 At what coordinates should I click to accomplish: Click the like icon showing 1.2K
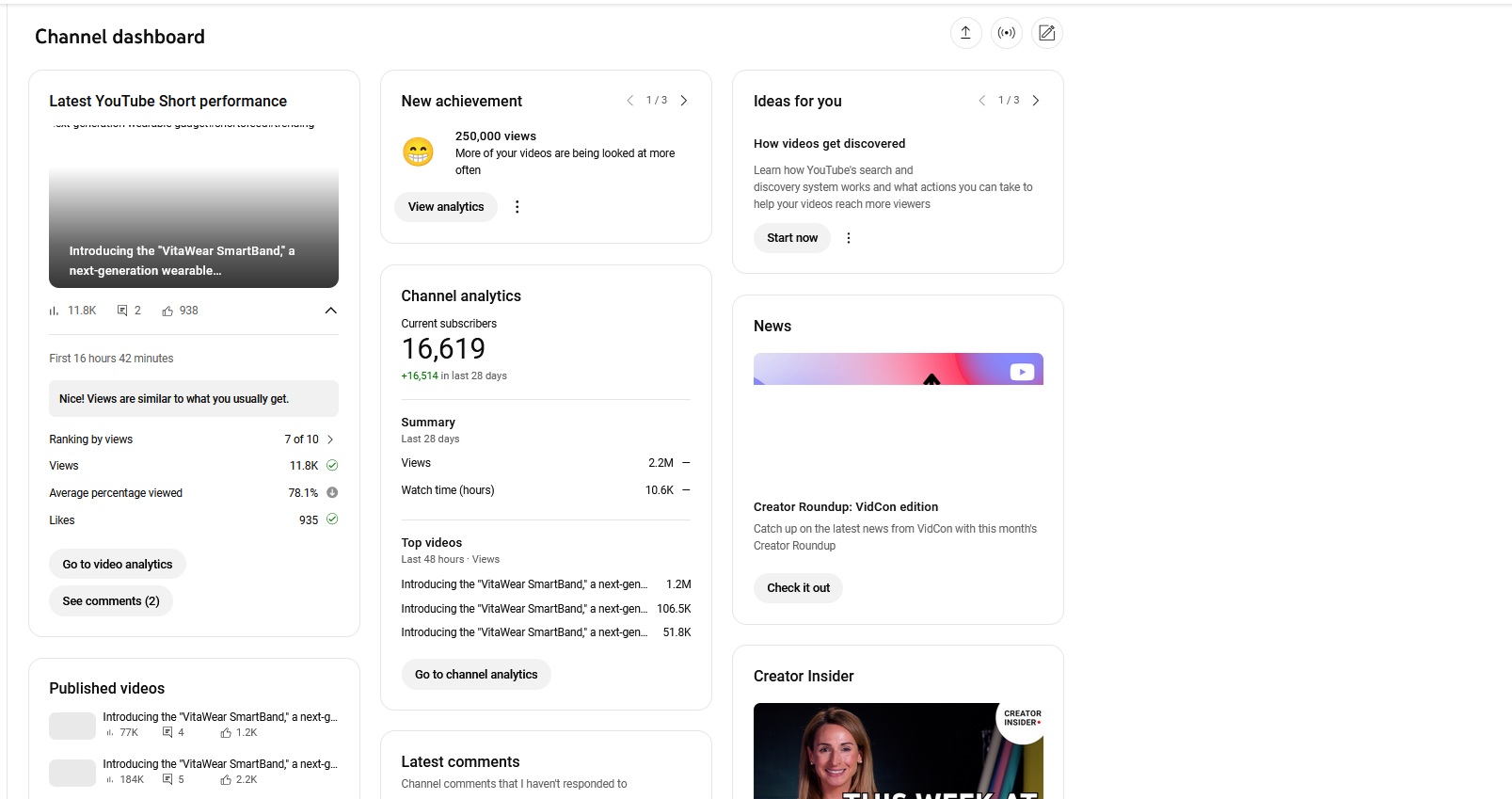click(226, 732)
